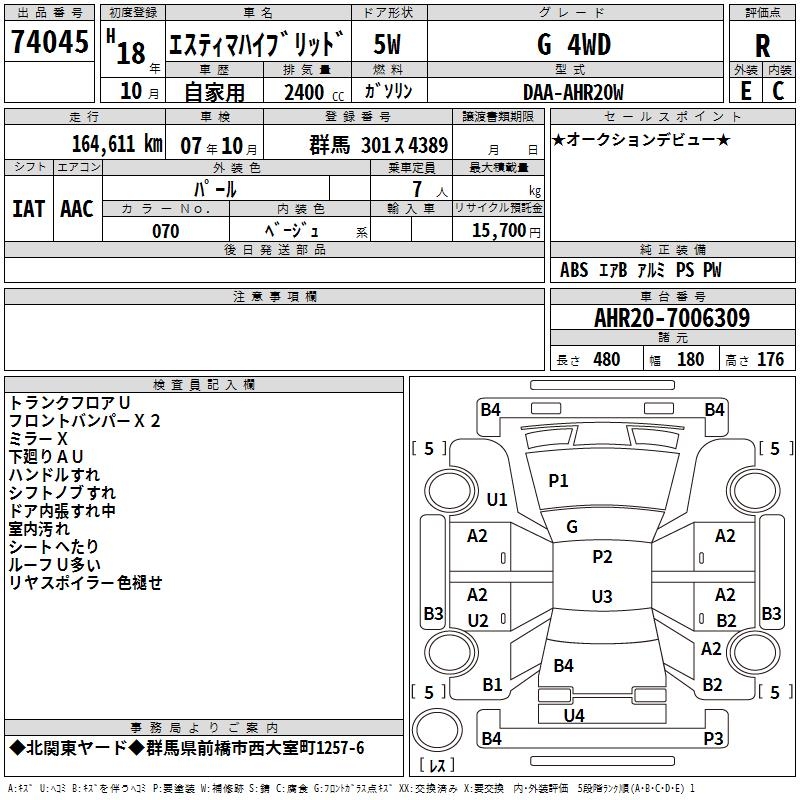This screenshot has height=800, width=800.
Task: Click the shift type IAT
Action: point(28,209)
